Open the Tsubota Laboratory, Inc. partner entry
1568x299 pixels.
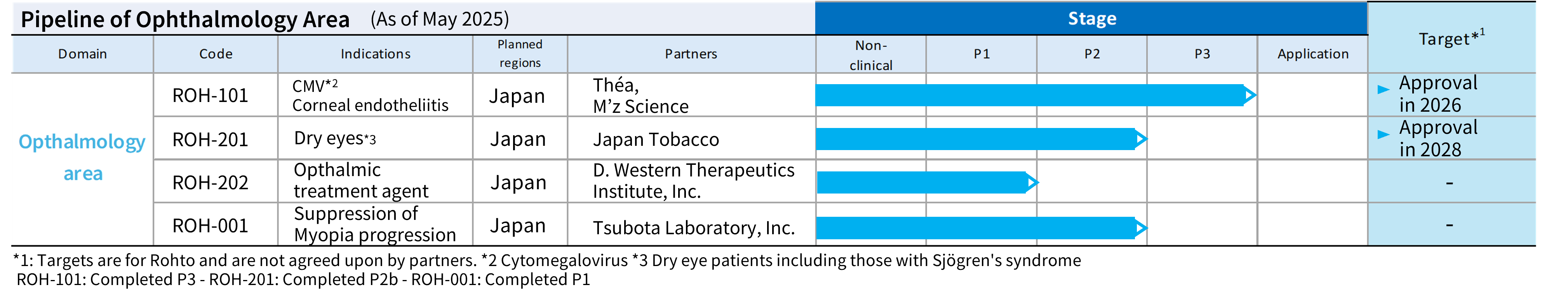[693, 228]
